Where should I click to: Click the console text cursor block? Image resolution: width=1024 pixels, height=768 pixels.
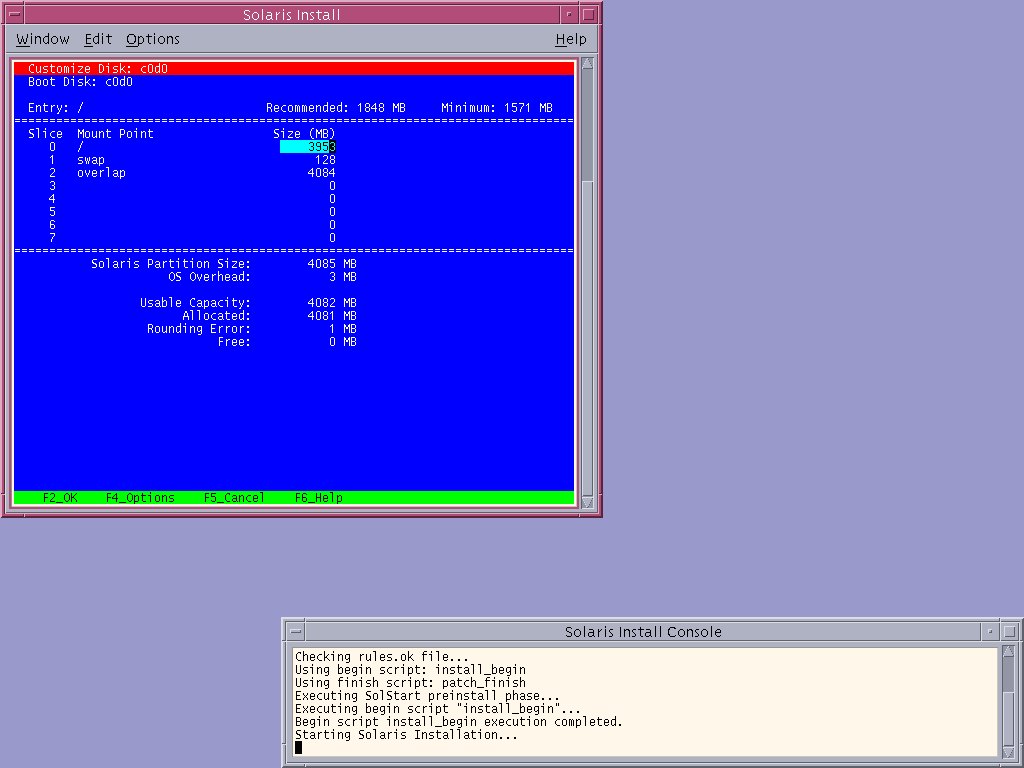[298, 747]
